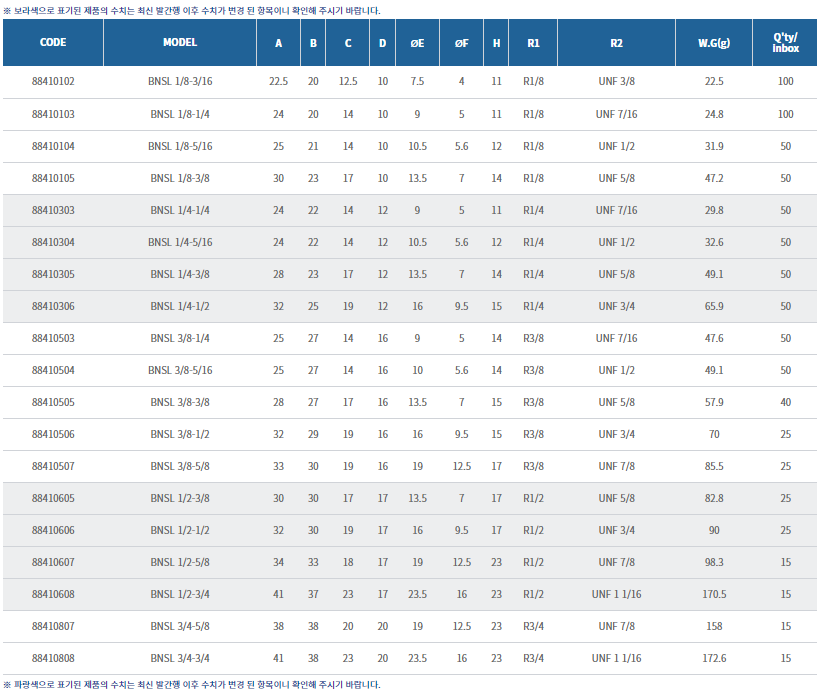Select model BNSL 1/2-5/8
The height and width of the screenshot is (696, 817).
180,562
